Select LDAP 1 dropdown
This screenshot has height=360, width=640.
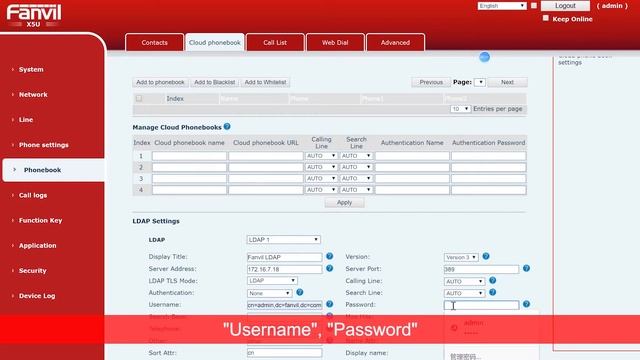pos(283,240)
